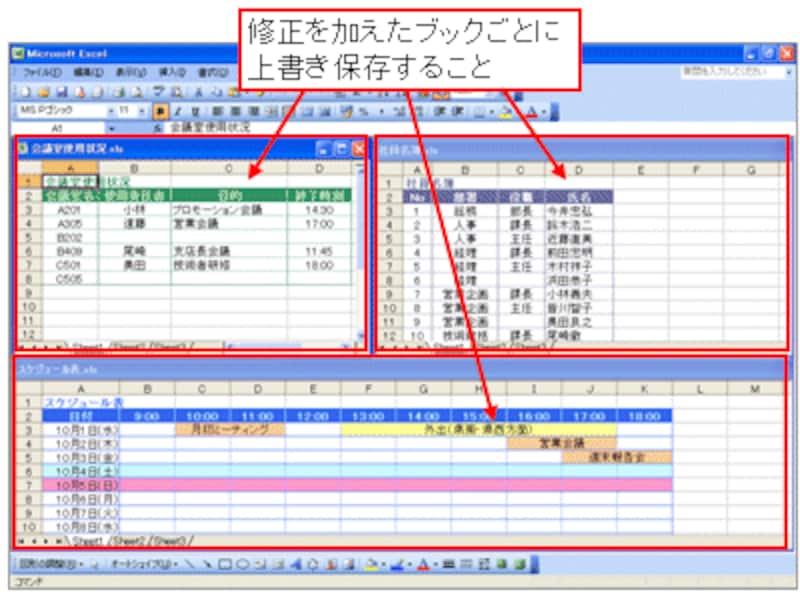Toggle Center alignment on the formatting toolbar
This screenshot has width=800, height=596.
[235, 111]
